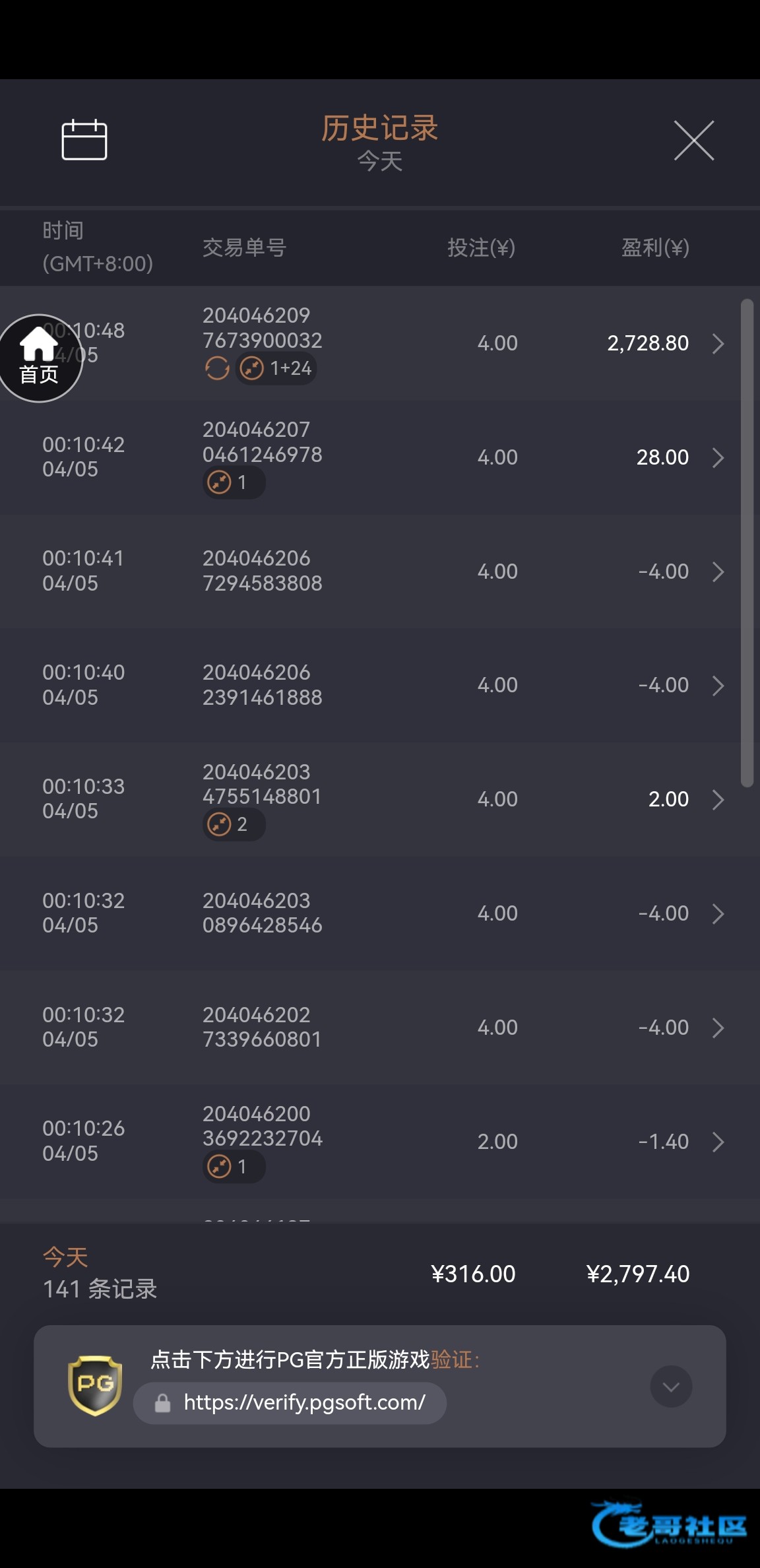The height and width of the screenshot is (1568, 760).
Task: Click the 今天 subtitle under 历史记录
Action: (379, 162)
